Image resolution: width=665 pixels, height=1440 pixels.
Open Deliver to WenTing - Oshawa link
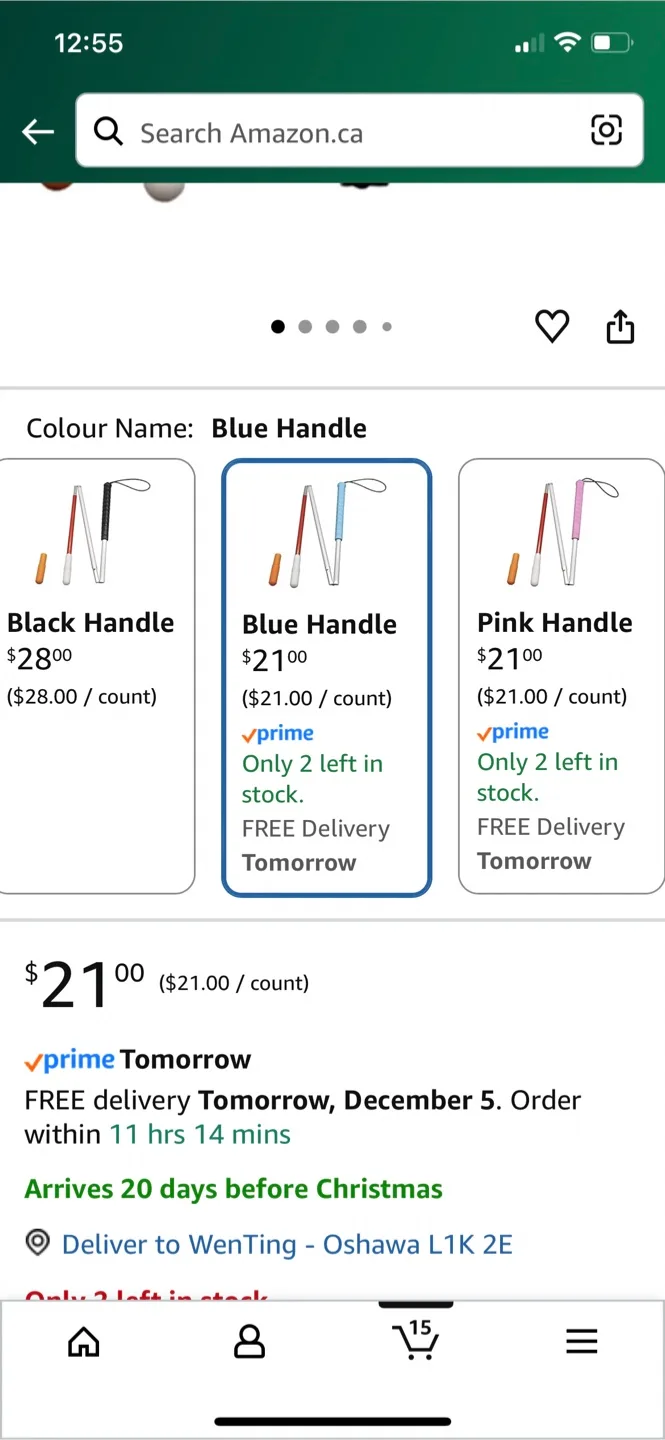(x=286, y=1243)
